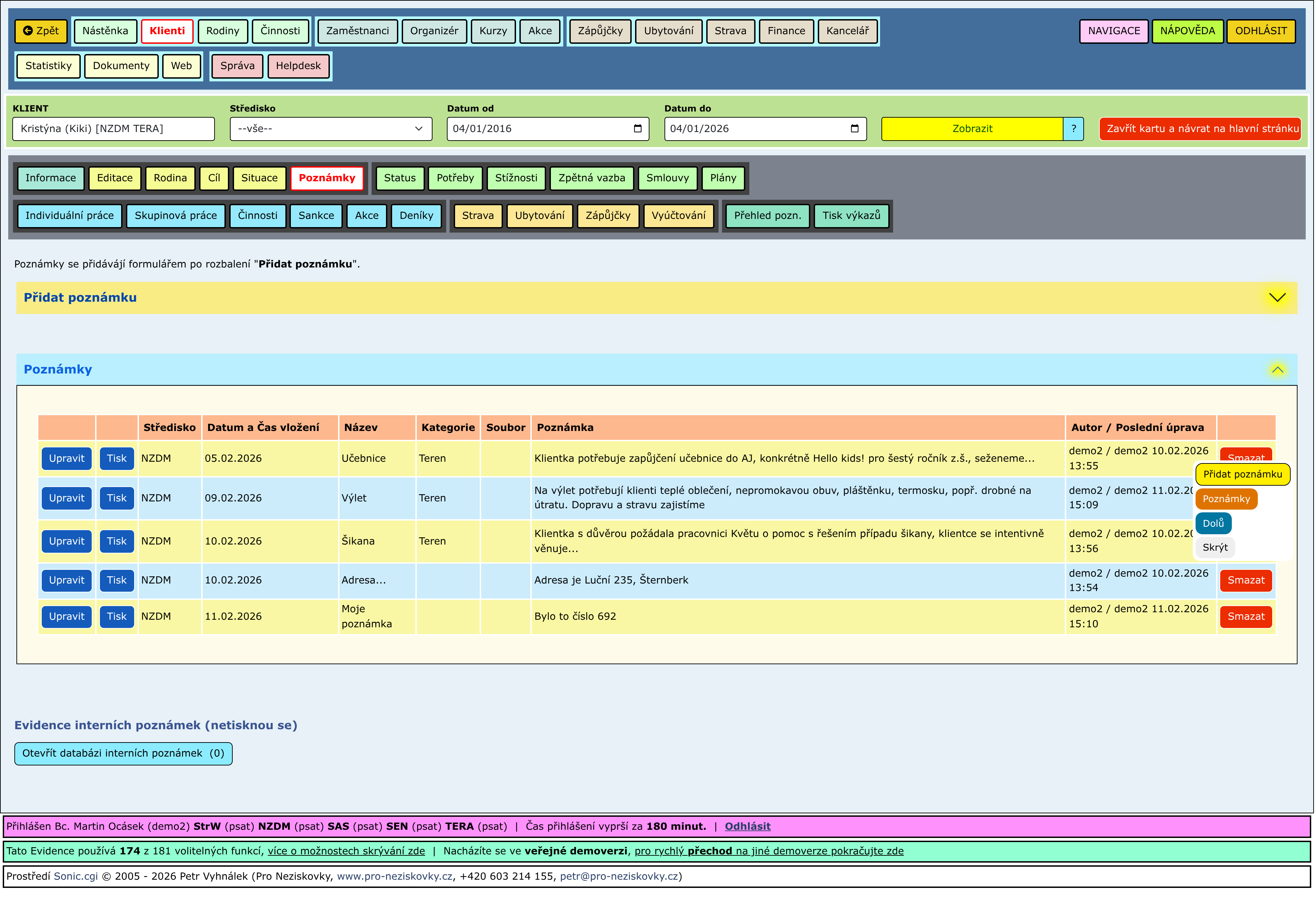Open the Helpdesk section
The width and height of the screenshot is (1316, 905).
coord(298,66)
